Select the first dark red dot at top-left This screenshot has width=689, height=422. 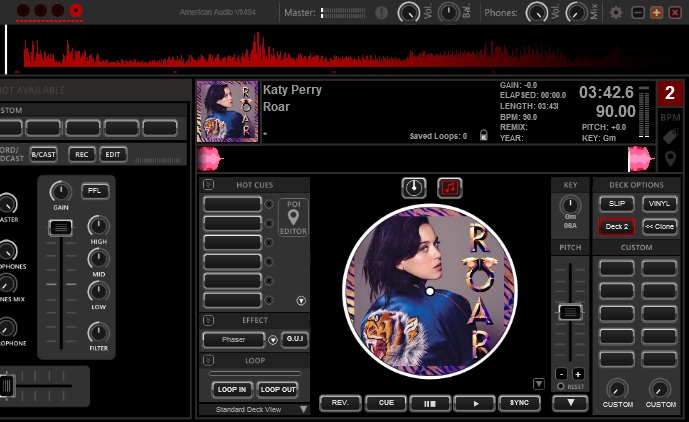click(23, 10)
